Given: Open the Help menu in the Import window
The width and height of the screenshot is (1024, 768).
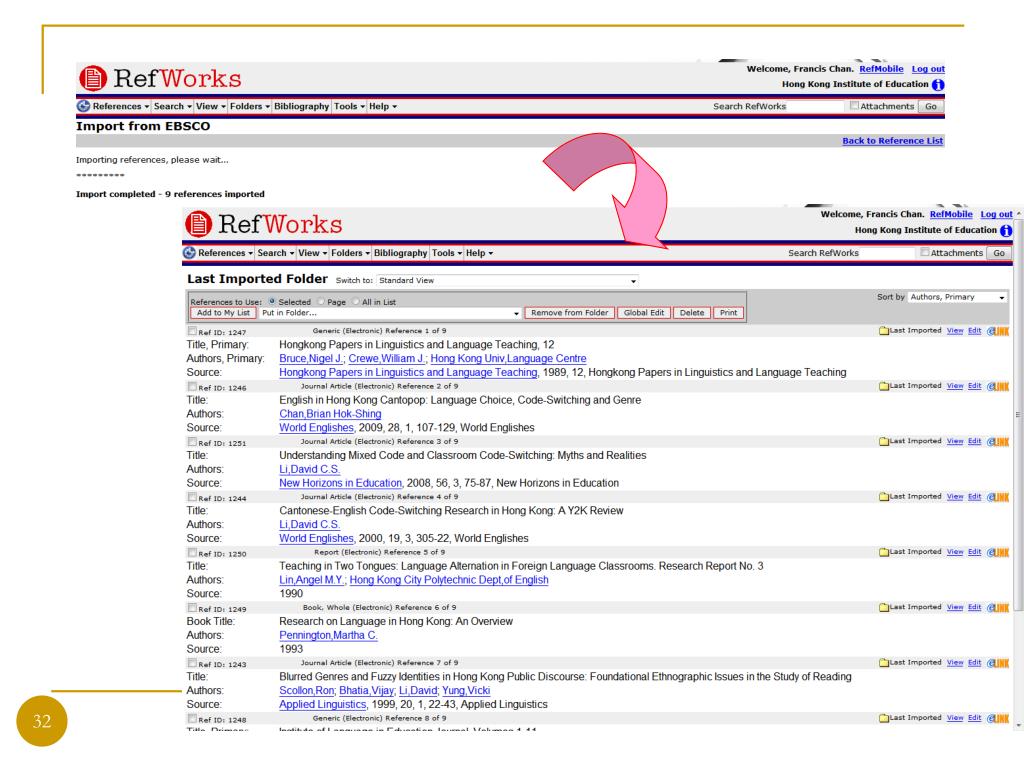Looking at the screenshot, I should [x=383, y=106].
